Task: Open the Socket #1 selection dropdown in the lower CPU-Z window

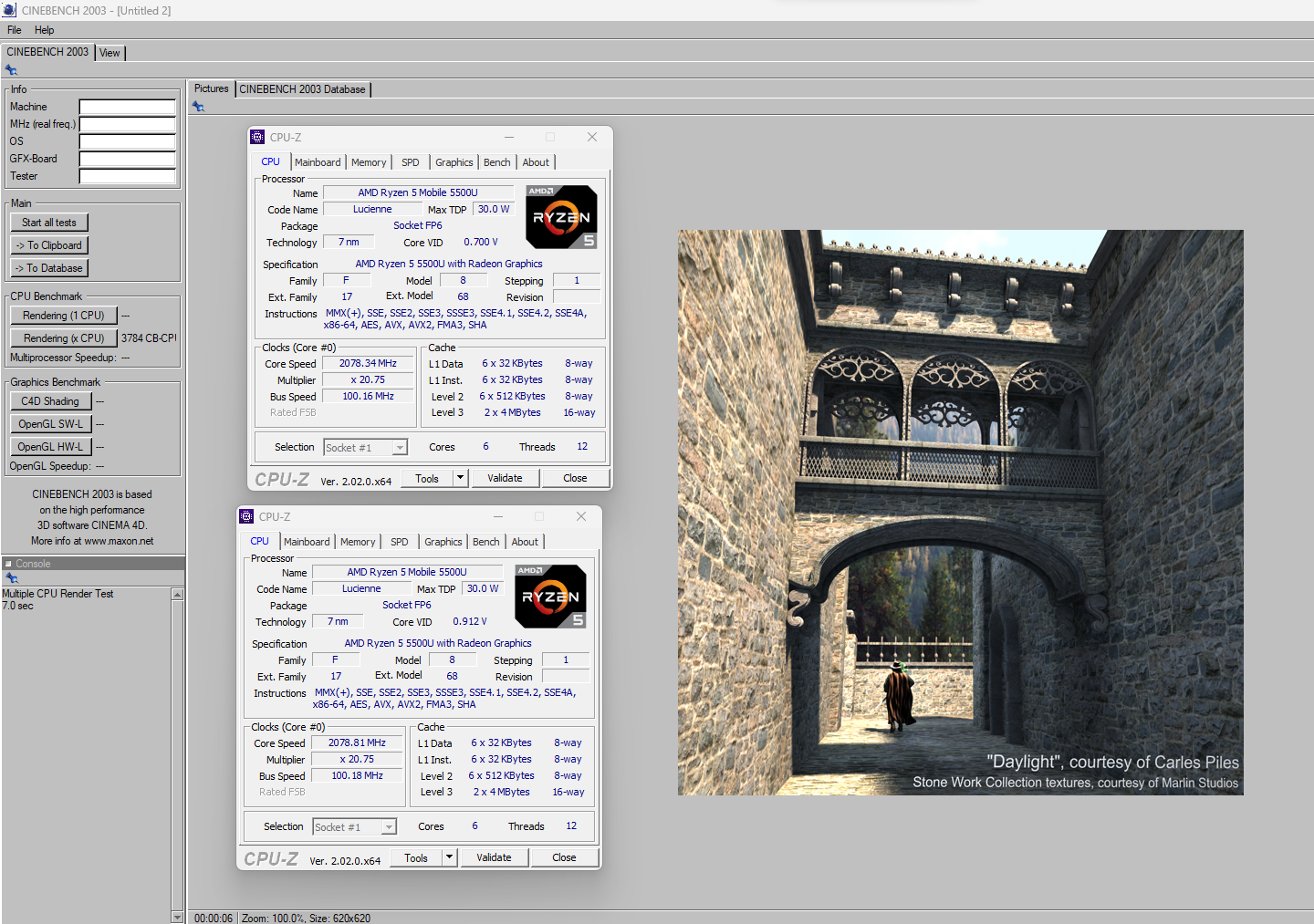Action: [354, 827]
